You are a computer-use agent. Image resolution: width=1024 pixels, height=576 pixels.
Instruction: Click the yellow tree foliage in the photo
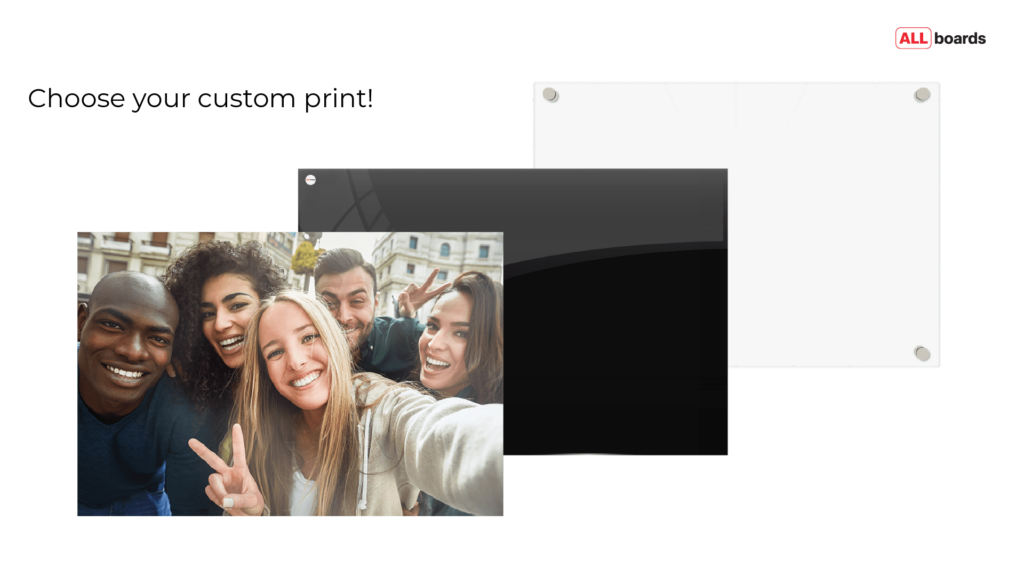click(303, 257)
